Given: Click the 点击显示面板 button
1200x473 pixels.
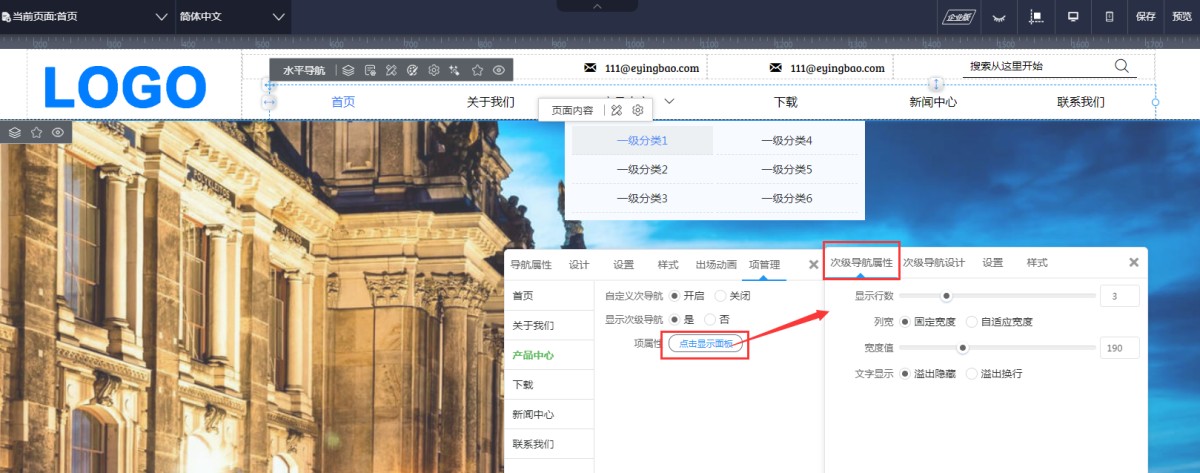Looking at the screenshot, I should pos(705,344).
